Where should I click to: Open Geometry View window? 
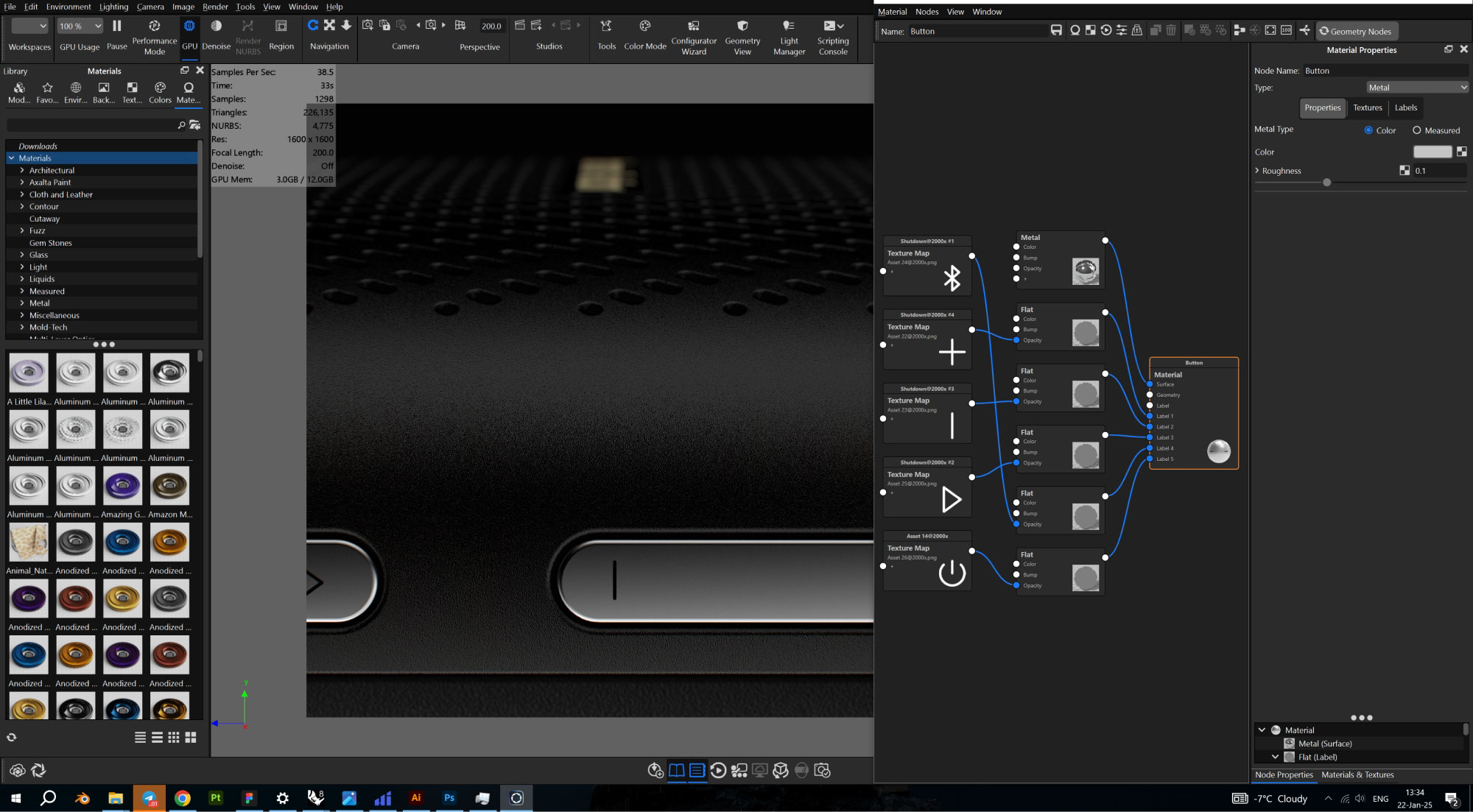pyautogui.click(x=742, y=27)
